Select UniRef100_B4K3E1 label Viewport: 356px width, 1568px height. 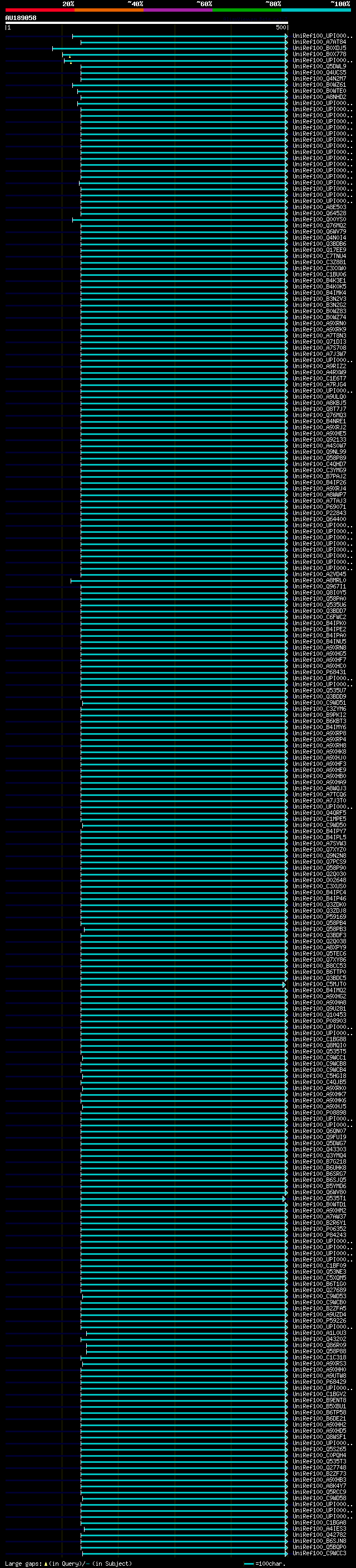point(319,280)
